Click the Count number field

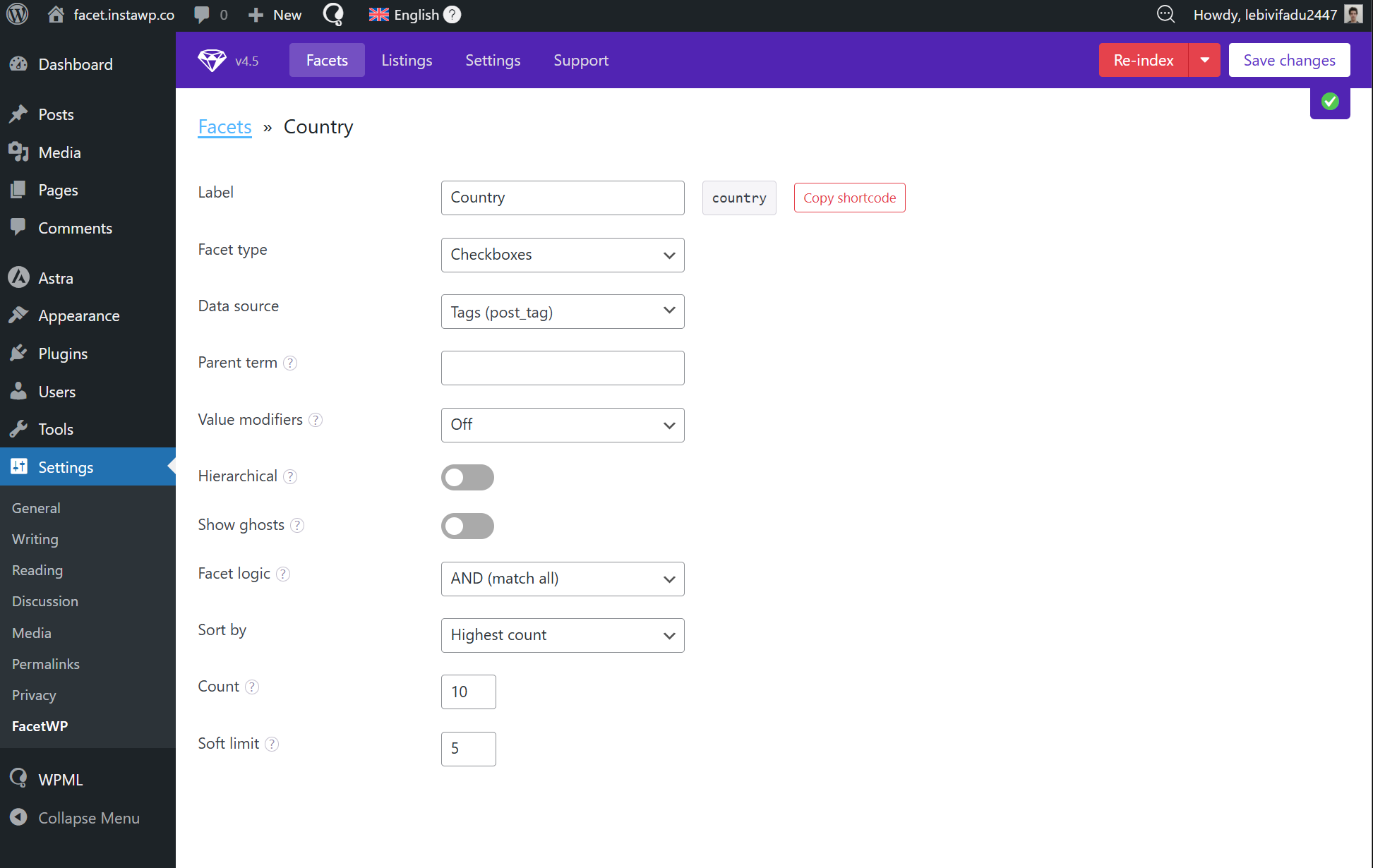(468, 692)
